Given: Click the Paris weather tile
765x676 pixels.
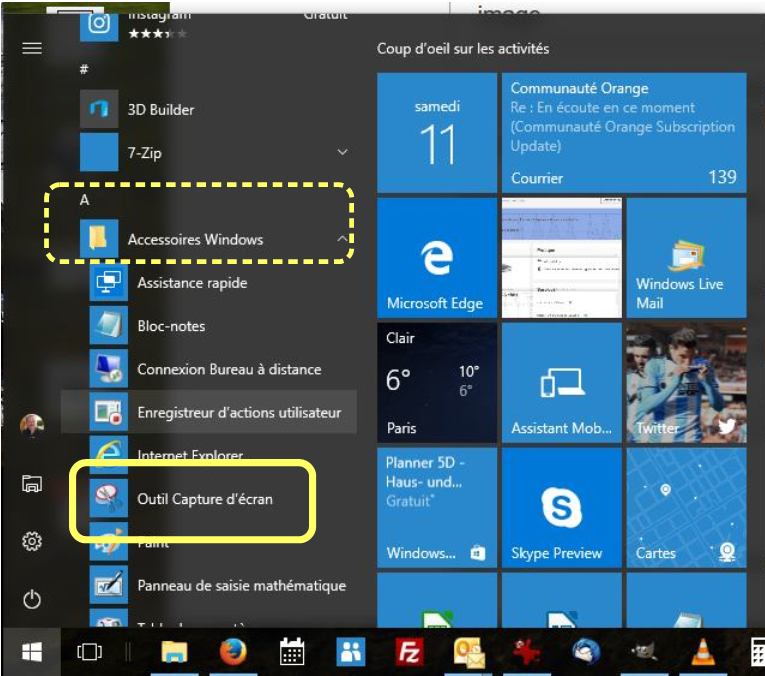Looking at the screenshot, I should [x=436, y=382].
